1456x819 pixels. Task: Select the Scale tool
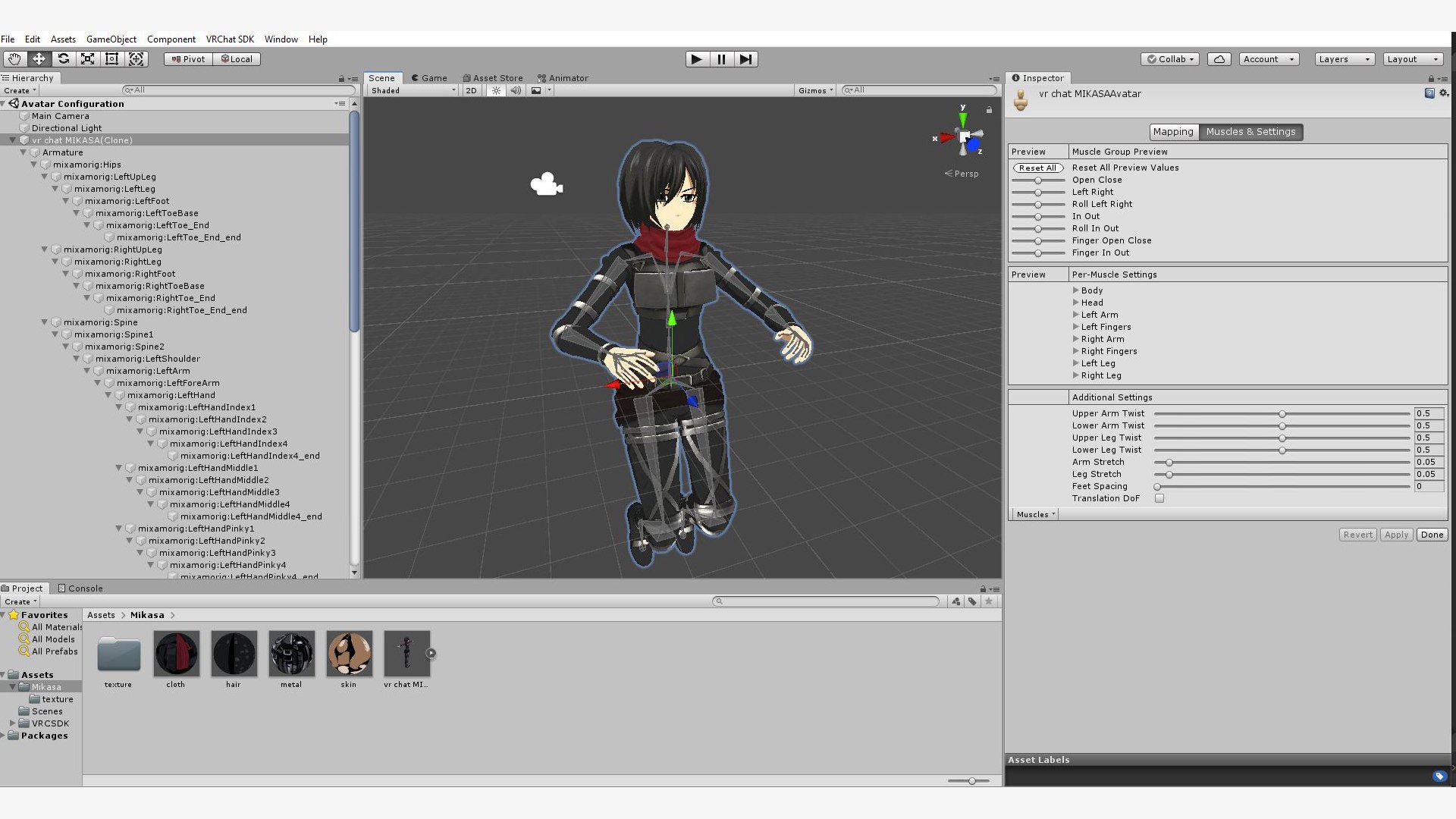88,59
